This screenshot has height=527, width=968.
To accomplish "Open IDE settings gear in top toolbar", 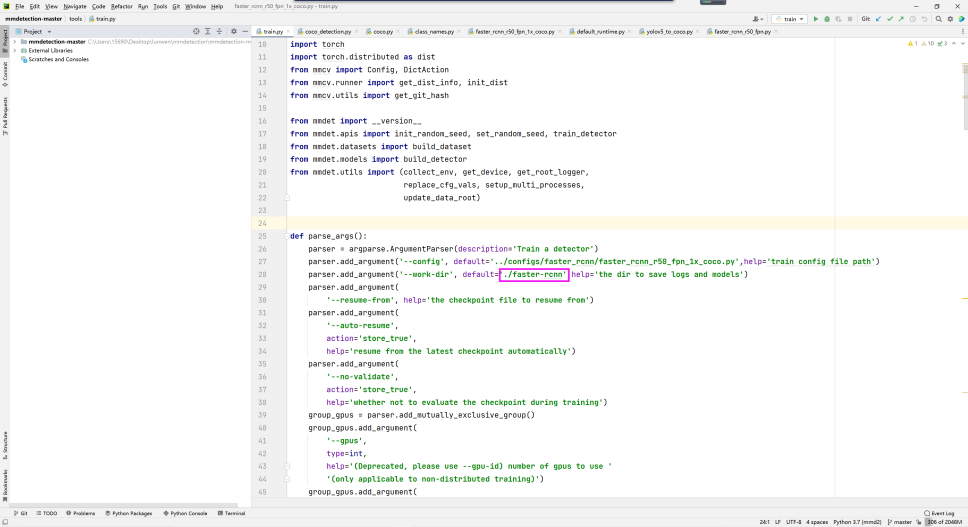I will click(950, 19).
